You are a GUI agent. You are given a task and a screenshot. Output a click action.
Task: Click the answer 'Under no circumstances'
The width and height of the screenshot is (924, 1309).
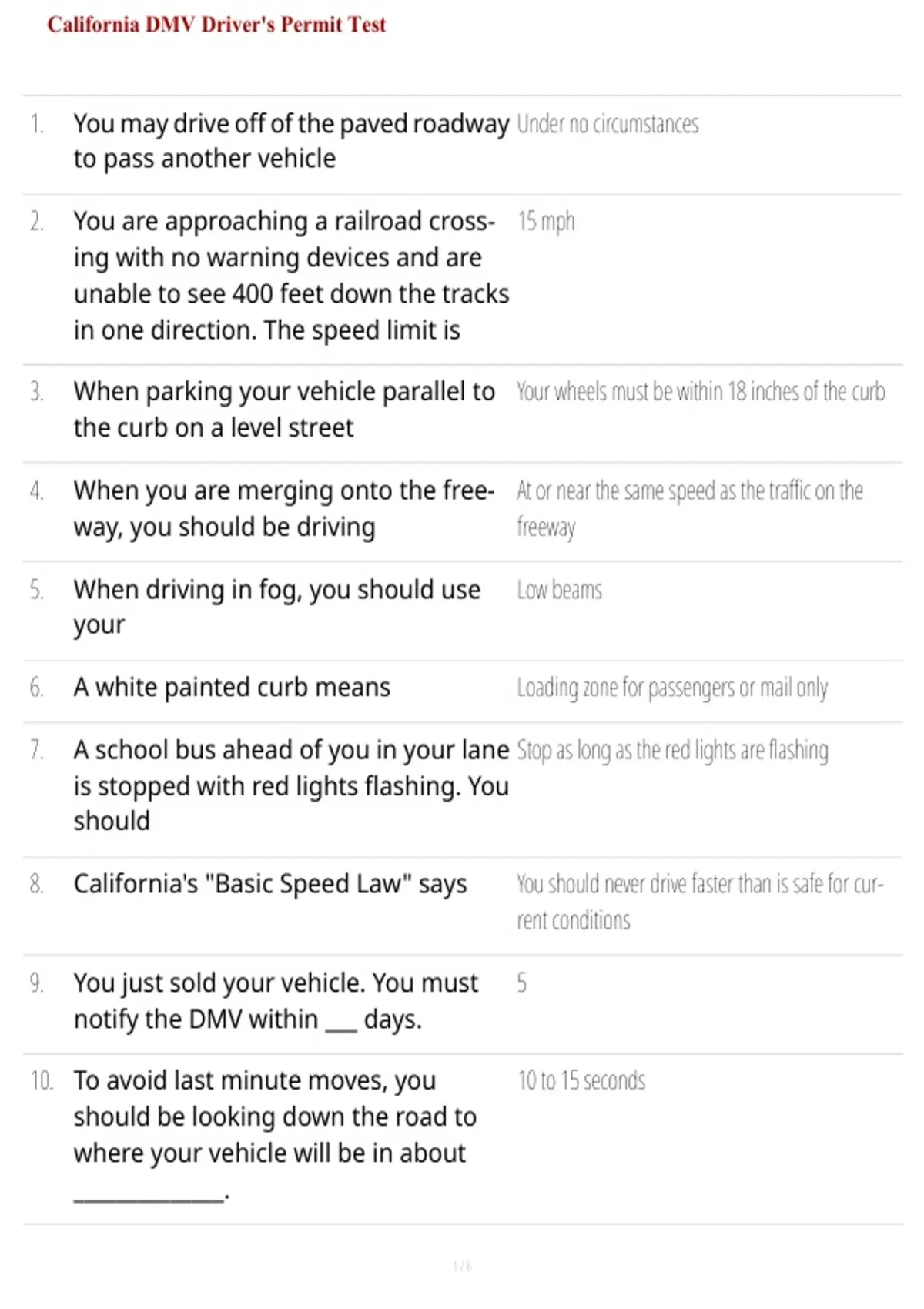point(608,124)
